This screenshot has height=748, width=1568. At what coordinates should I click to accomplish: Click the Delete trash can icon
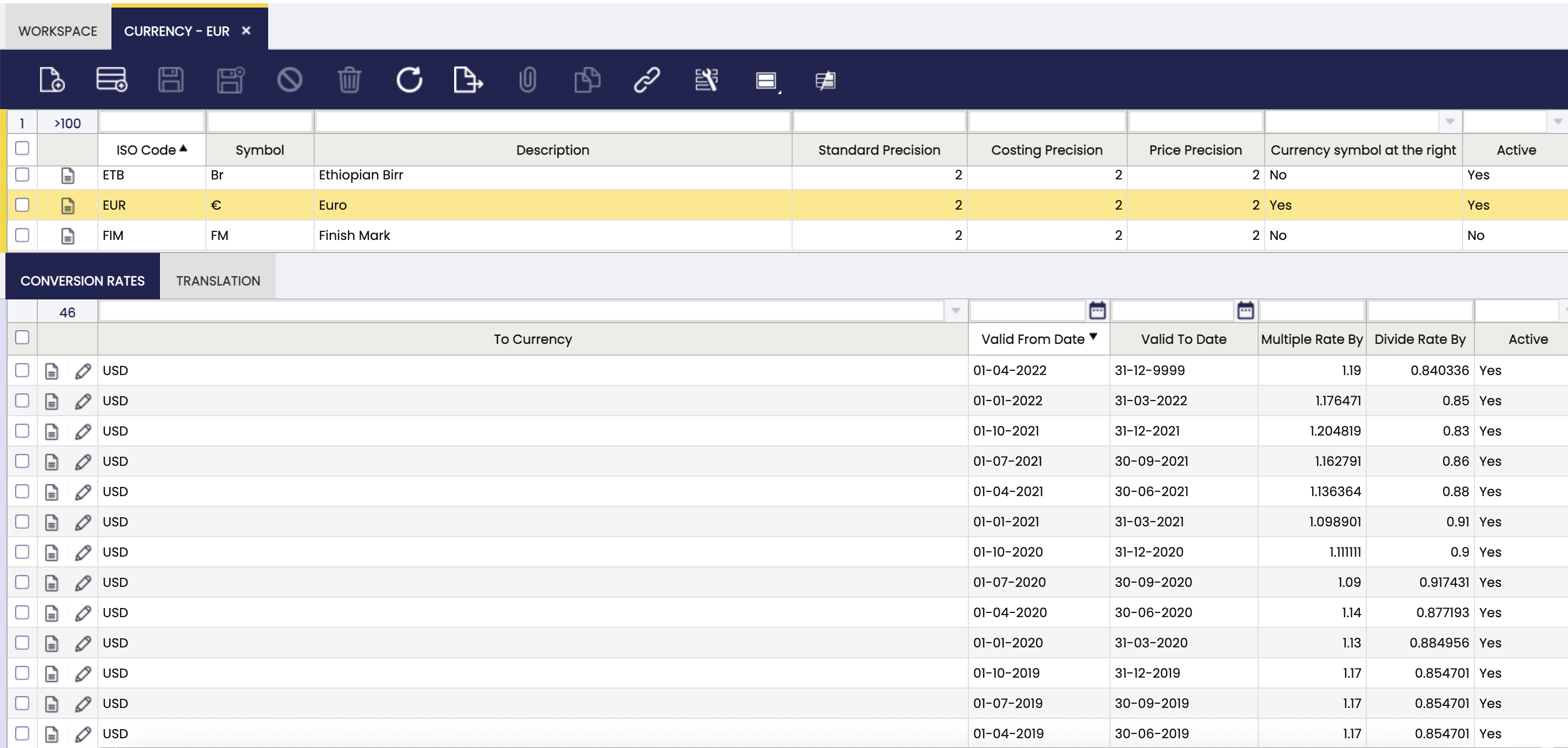[349, 80]
